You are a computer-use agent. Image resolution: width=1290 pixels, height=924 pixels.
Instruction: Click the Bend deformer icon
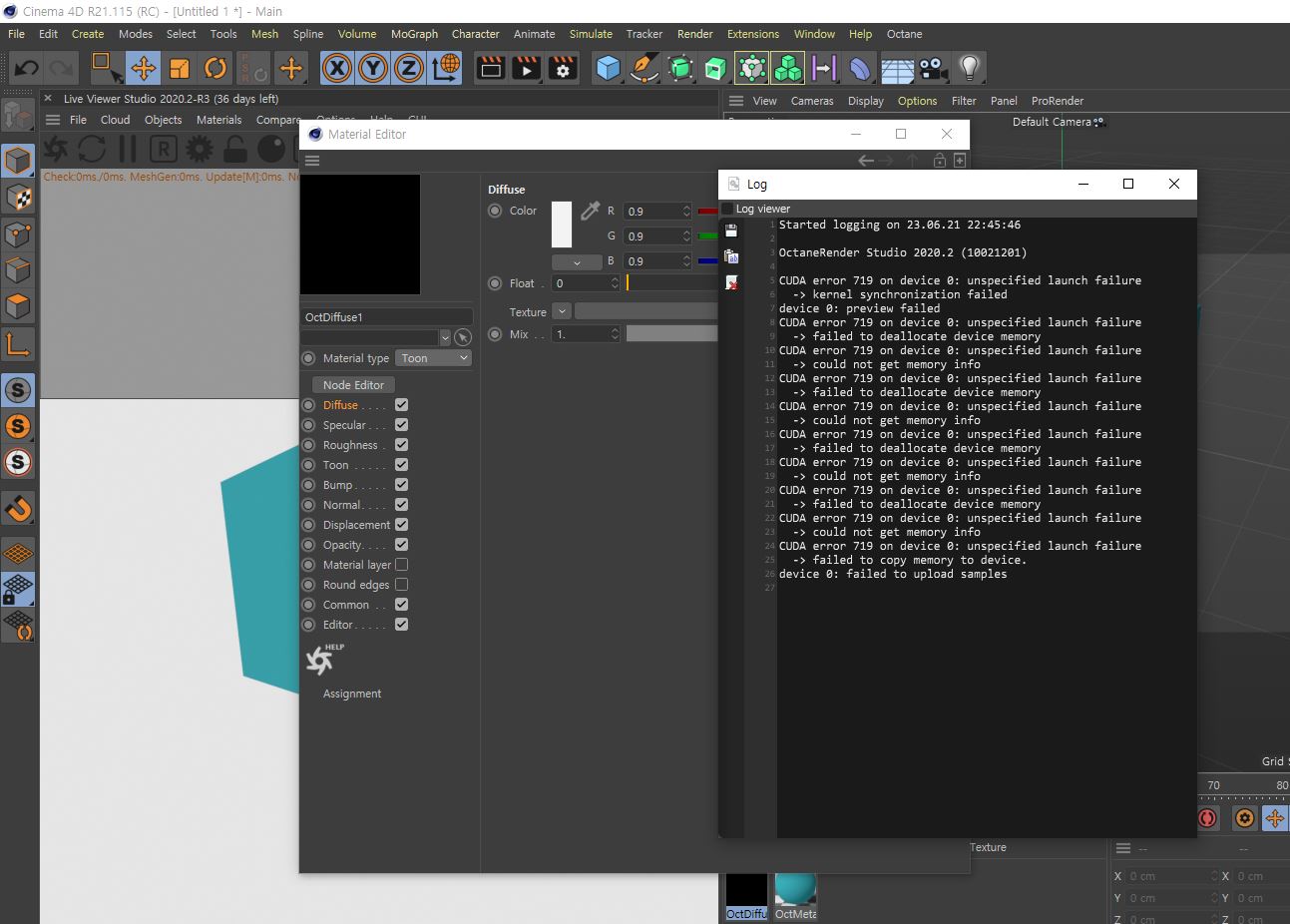click(x=860, y=68)
